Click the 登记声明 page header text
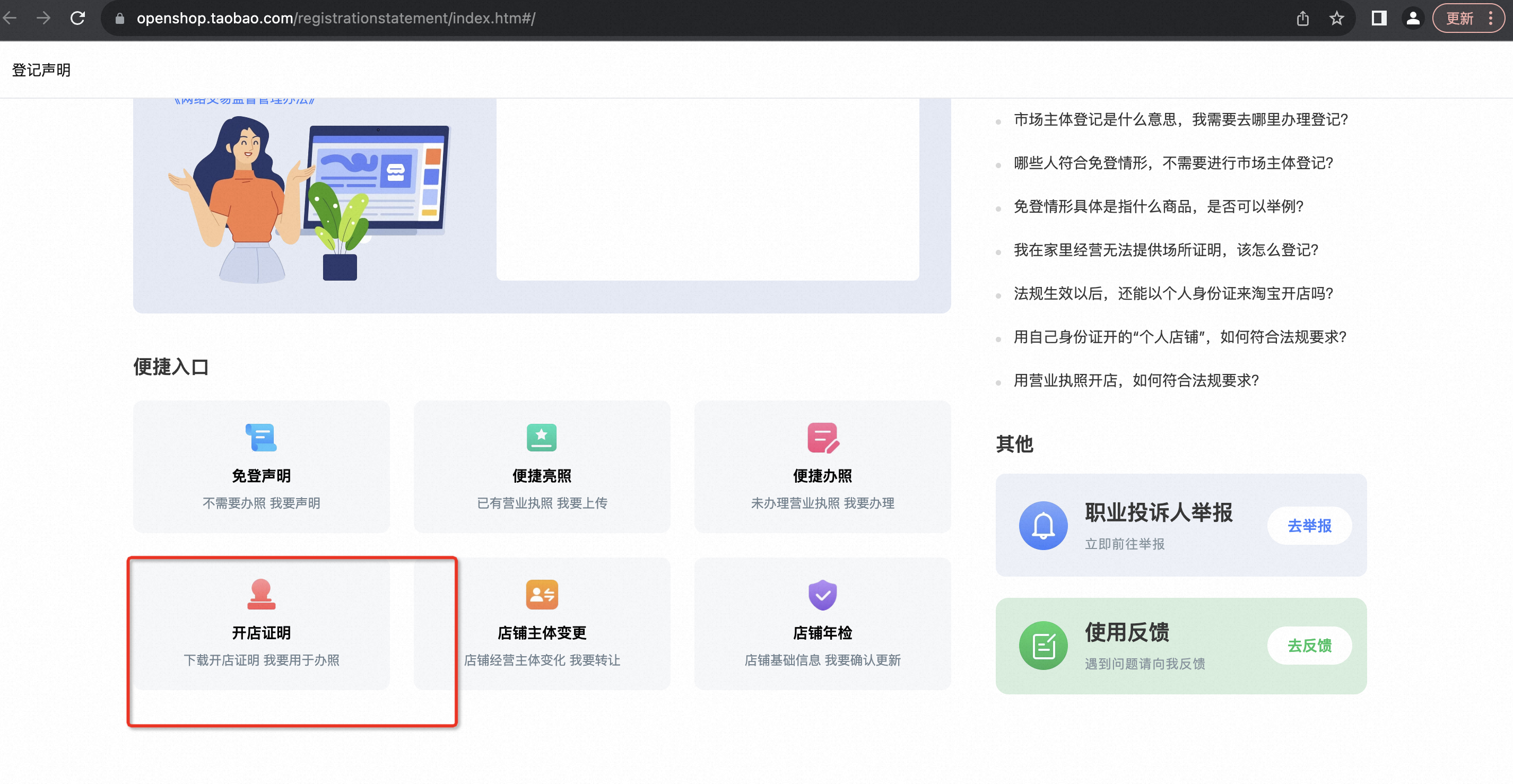Viewport: 1513px width, 784px height. pyautogui.click(x=41, y=70)
